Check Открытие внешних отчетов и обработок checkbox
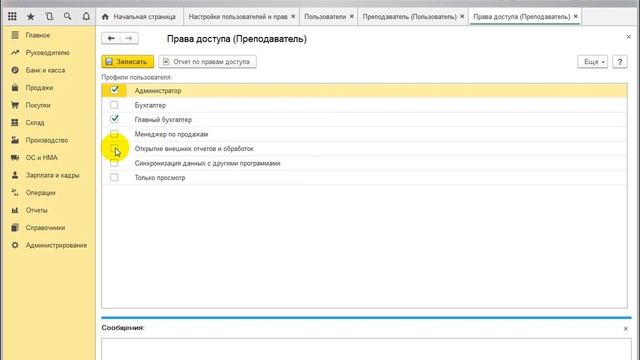The height and width of the screenshot is (360, 640). coord(114,148)
